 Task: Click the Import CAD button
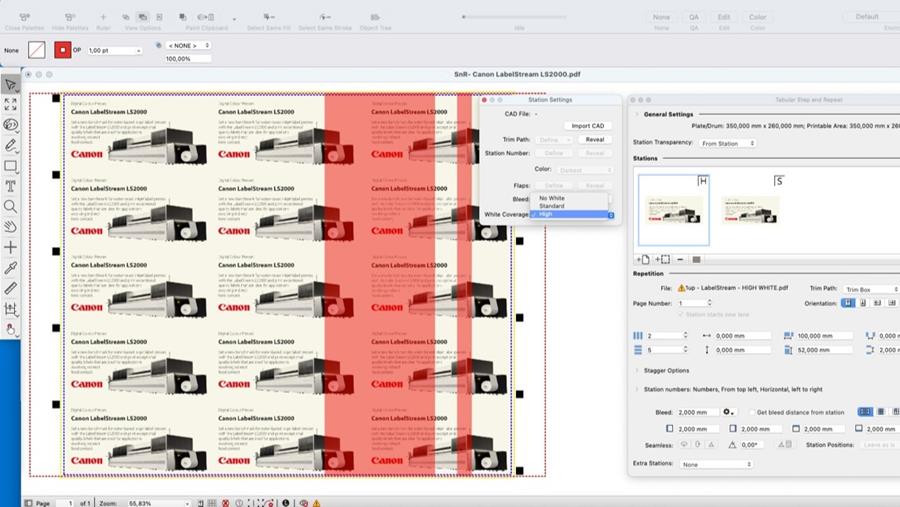pos(588,126)
